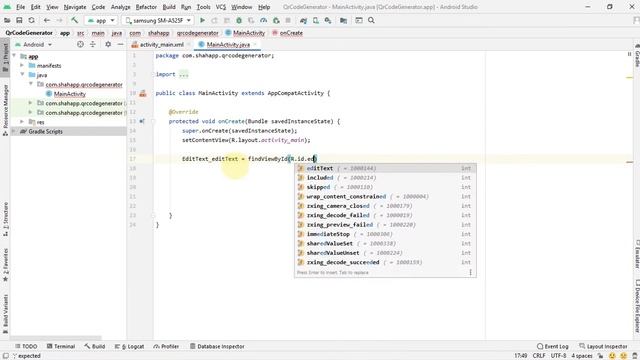
Task: Expand the manifests folder
Action: (22, 65)
